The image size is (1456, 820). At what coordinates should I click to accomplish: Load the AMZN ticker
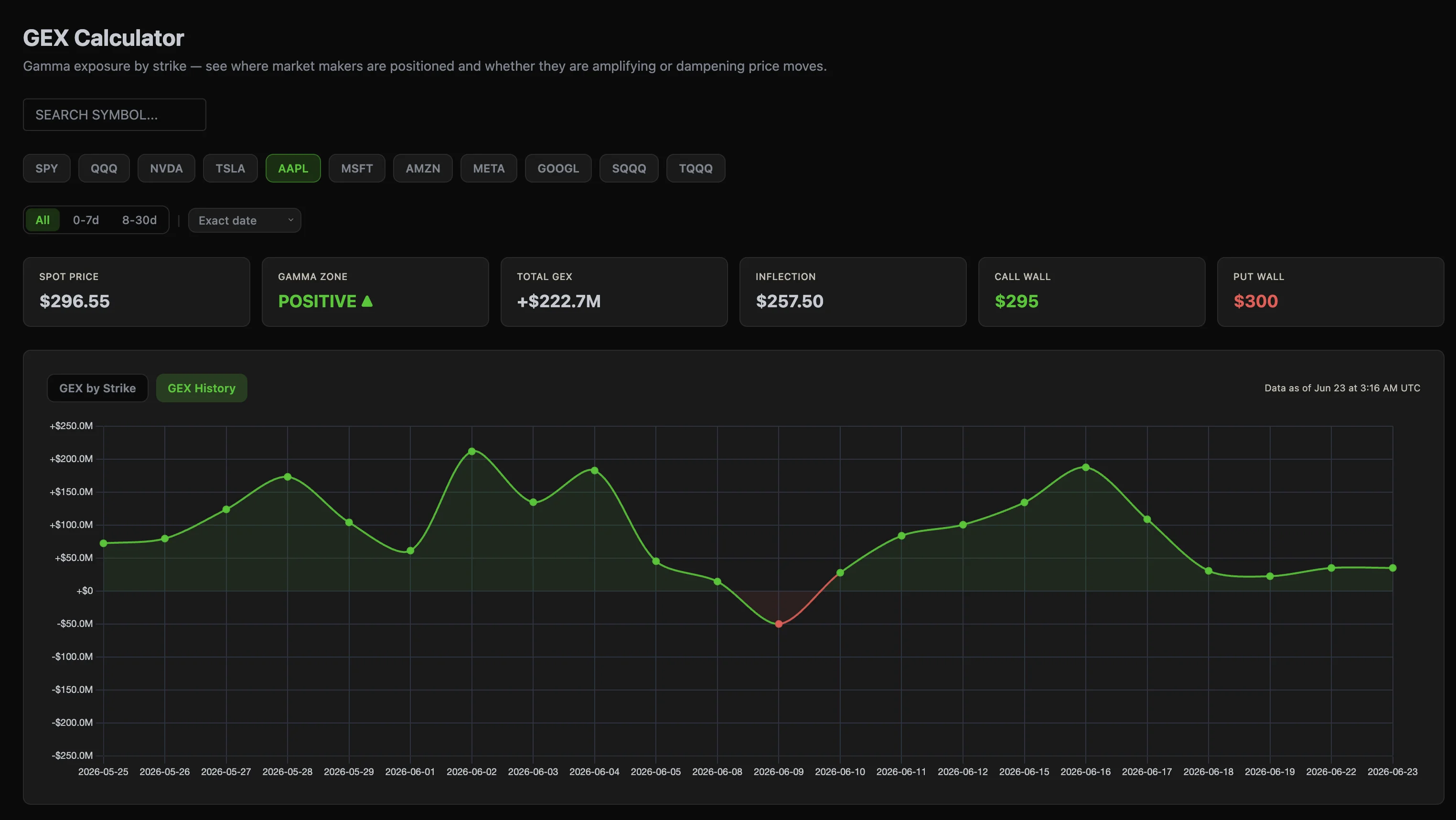point(423,169)
